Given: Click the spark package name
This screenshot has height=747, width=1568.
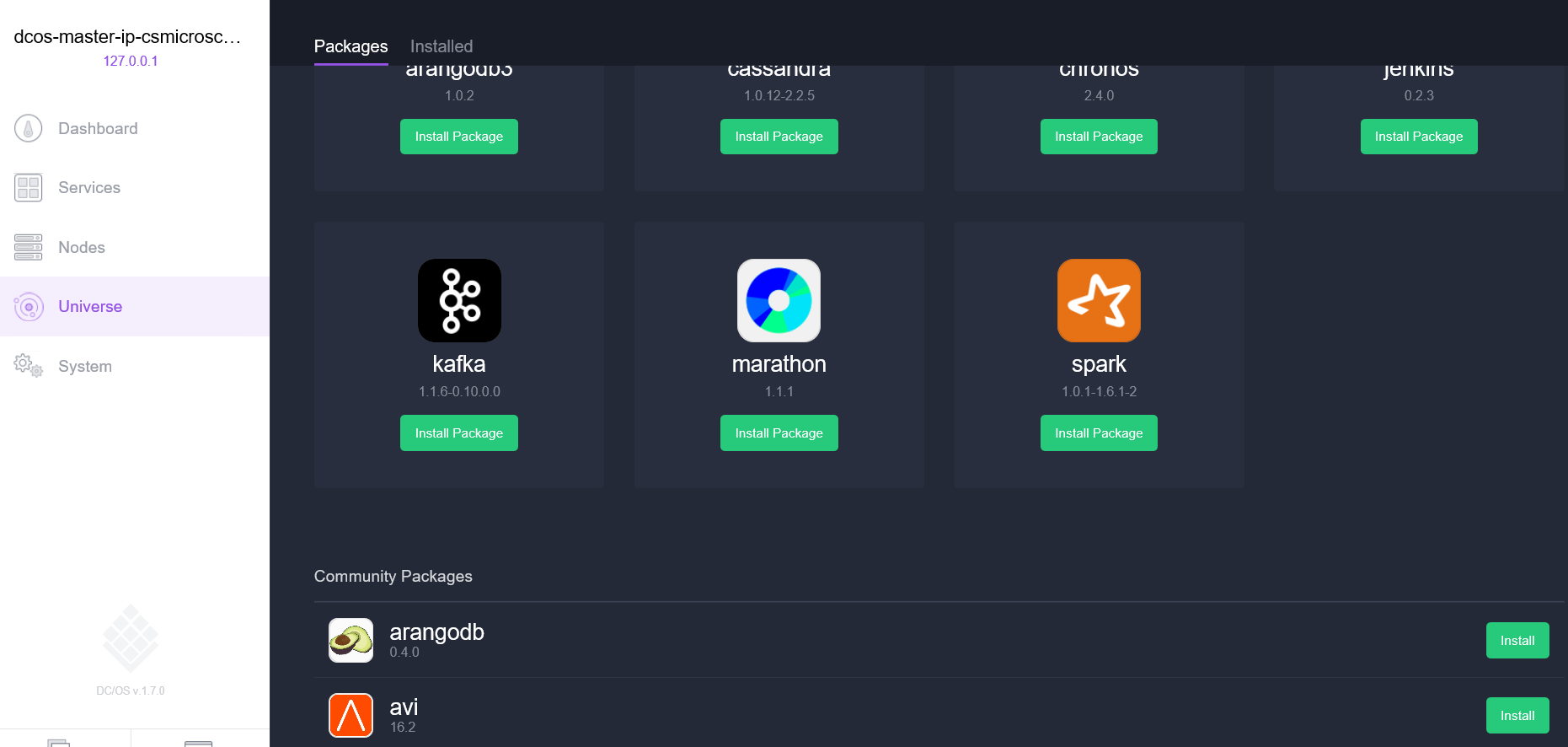Looking at the screenshot, I should [1099, 365].
